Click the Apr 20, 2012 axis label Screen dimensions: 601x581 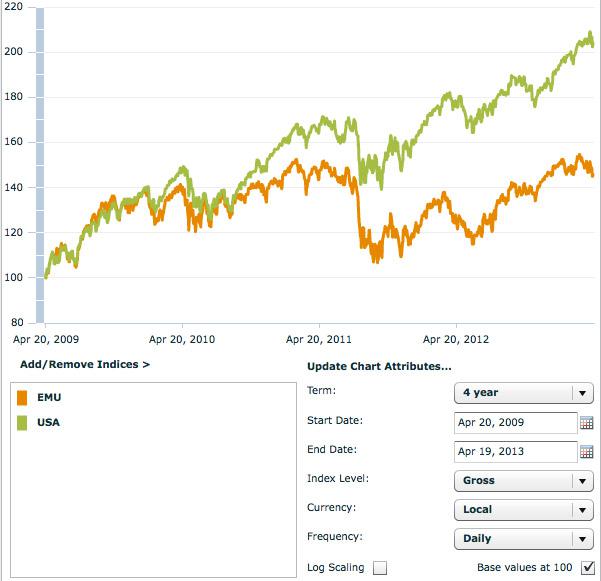[x=455, y=339]
